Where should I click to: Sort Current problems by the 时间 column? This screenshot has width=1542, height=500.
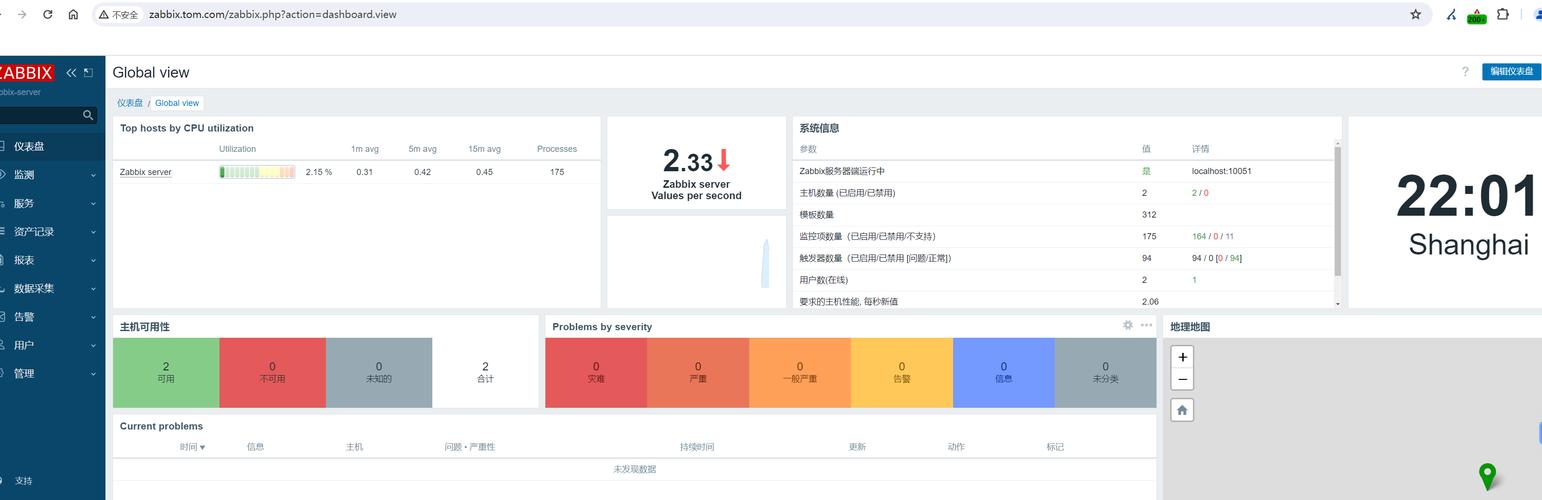point(192,447)
